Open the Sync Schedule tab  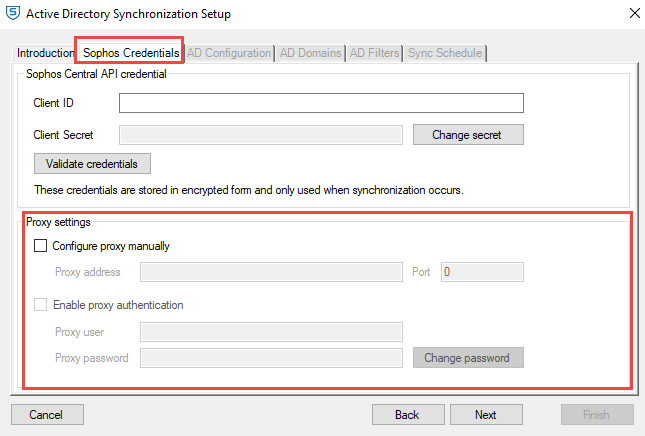(x=445, y=53)
